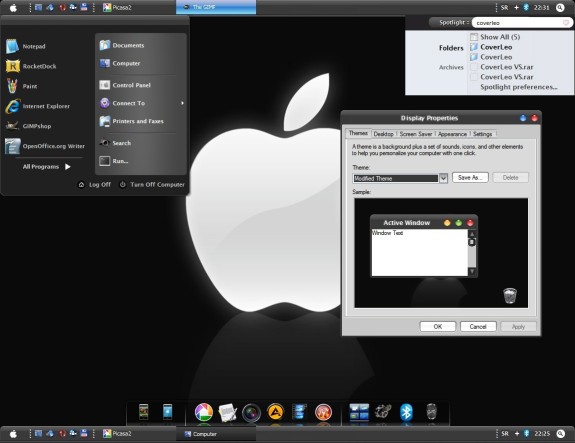Open the notepad-and-pen dock icon
Viewport: 575px width, 443px height.
pos(227,413)
